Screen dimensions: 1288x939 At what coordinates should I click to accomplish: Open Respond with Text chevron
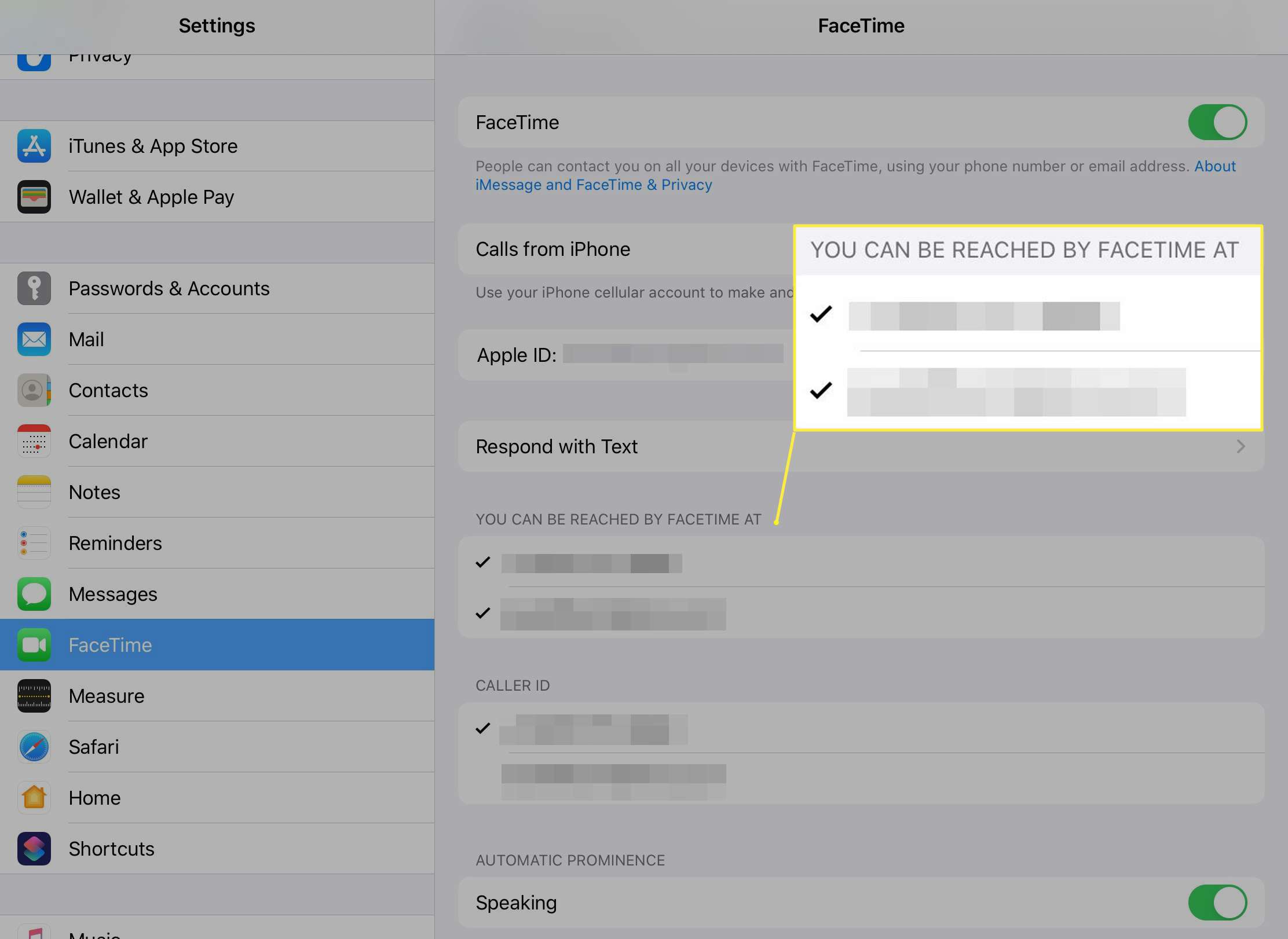1241,446
